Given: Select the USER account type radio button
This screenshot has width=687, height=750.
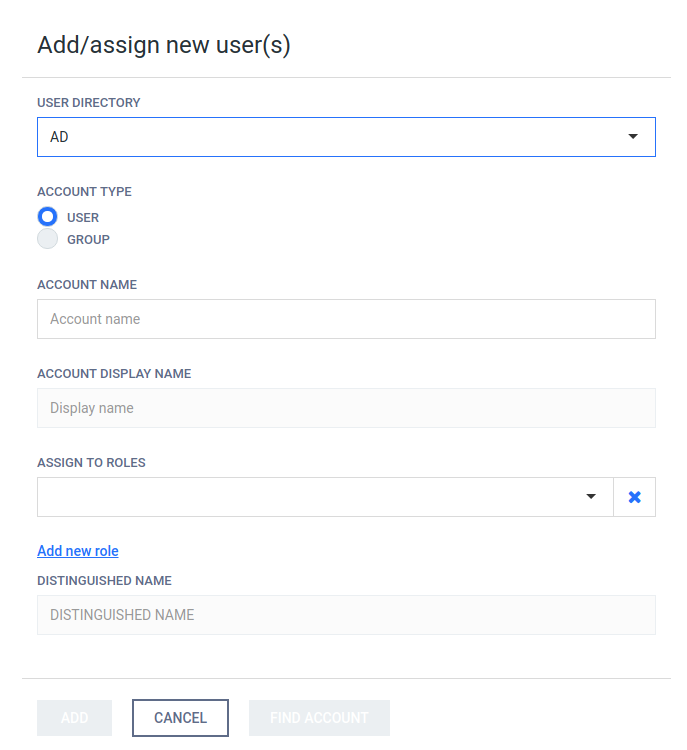Looking at the screenshot, I should tap(47, 217).
